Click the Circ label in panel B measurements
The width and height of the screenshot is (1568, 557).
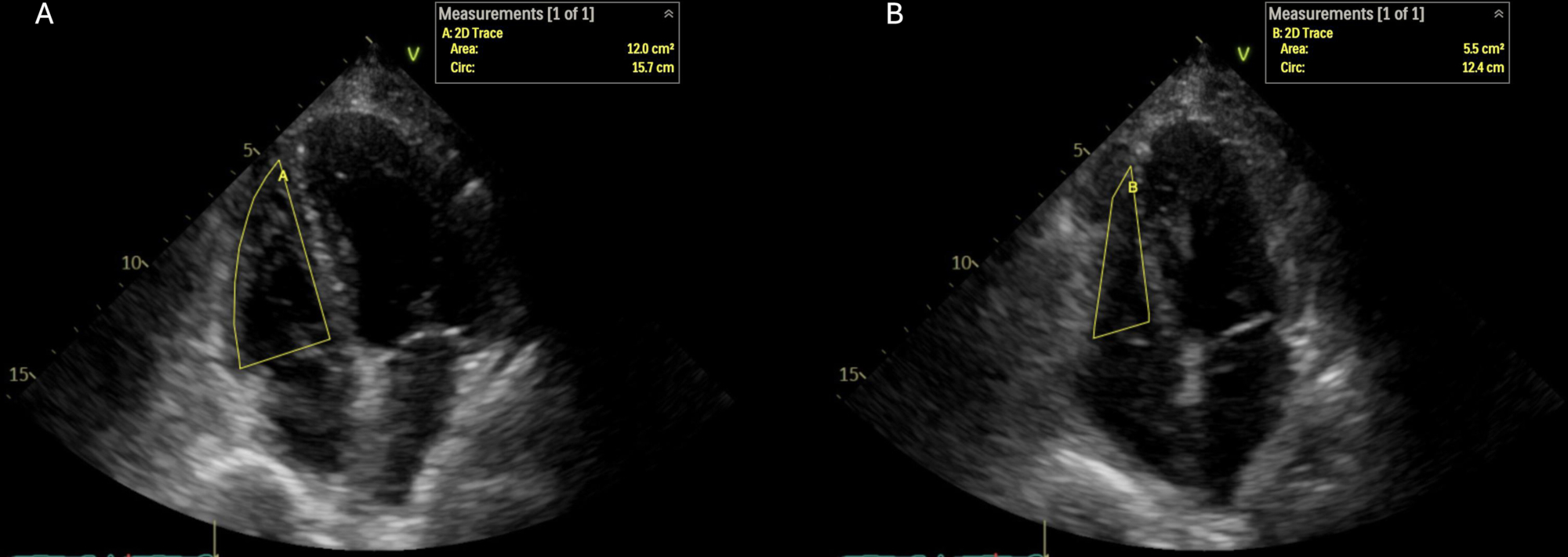tap(1292, 67)
